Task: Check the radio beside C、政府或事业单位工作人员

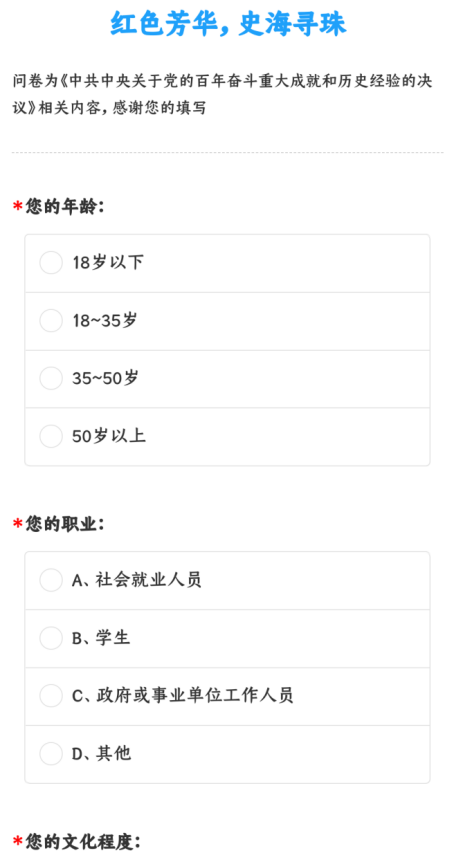Action: tap(51, 695)
